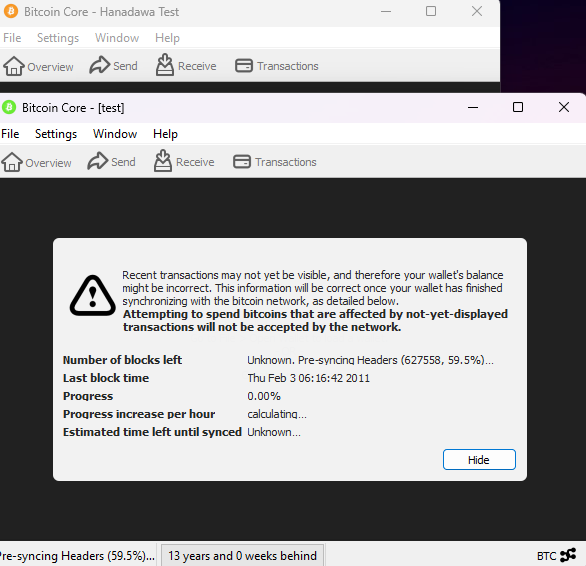
Task: Click the '13 years and 0 weeks behind' progress bar
Action: 242,556
